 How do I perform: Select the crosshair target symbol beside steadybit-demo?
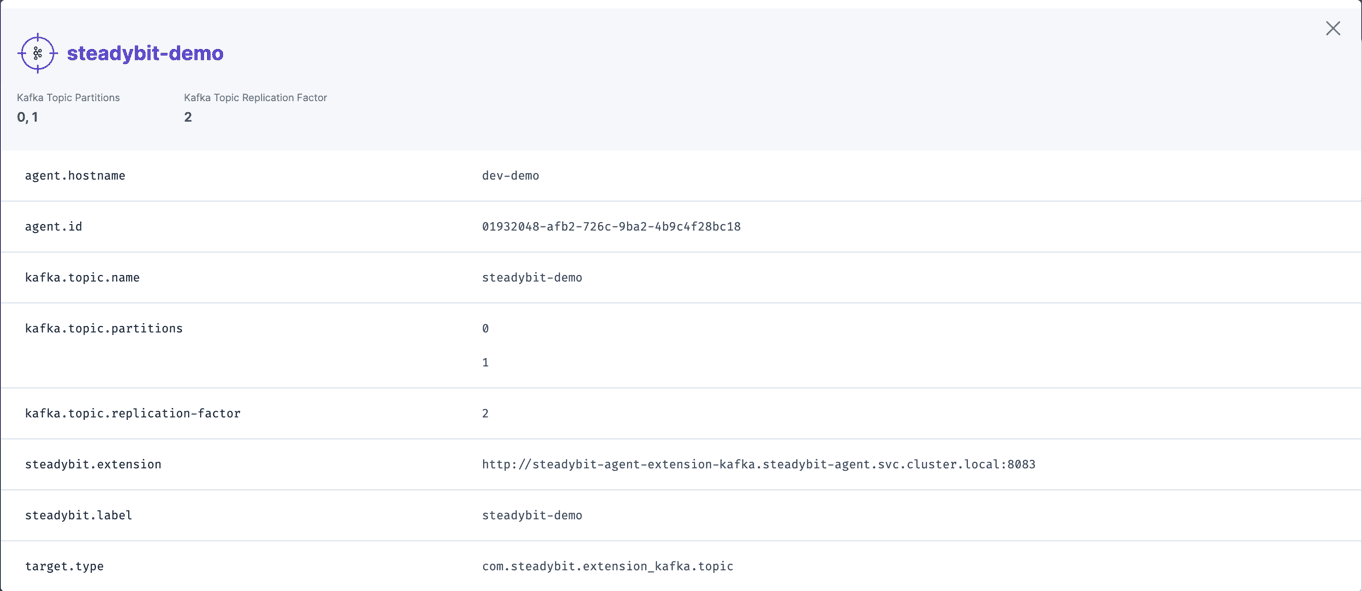coord(37,53)
